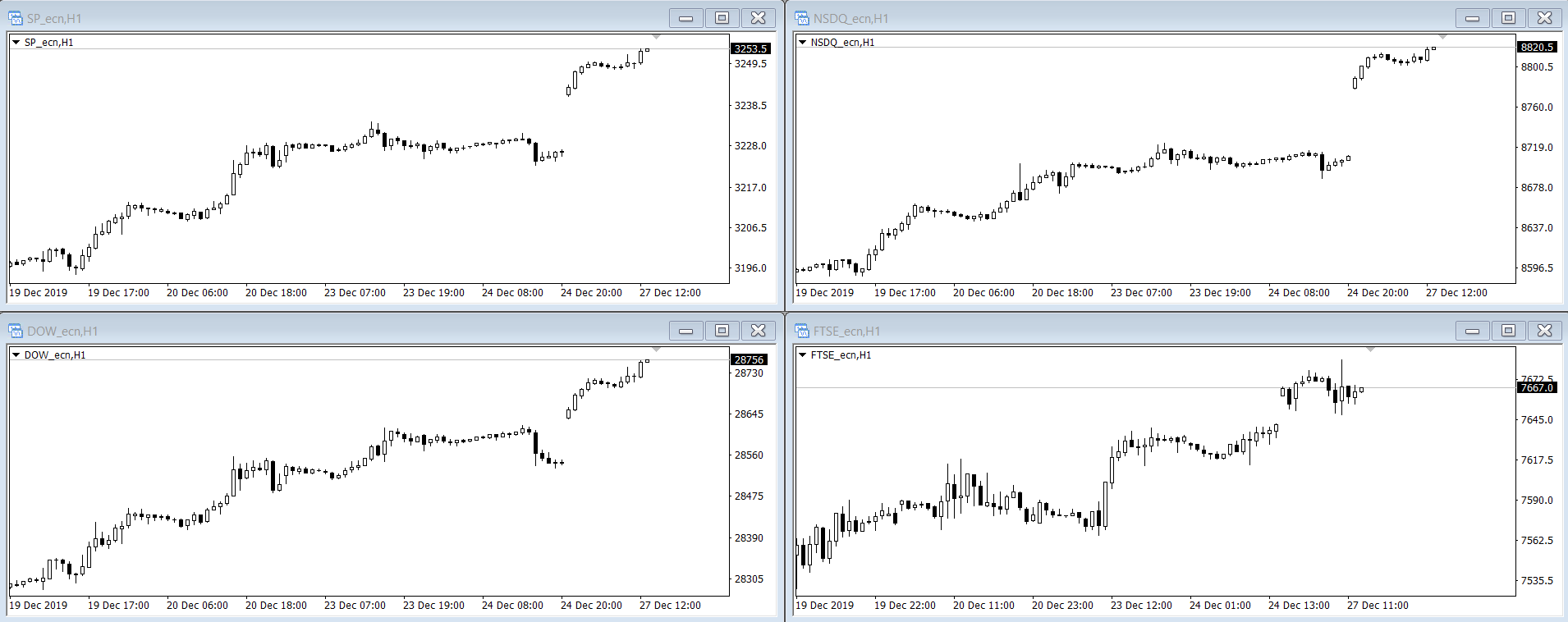Viewport: 1568px width, 622px height.
Task: Click 7535.5 on the FTSE price scale
Action: (x=1537, y=581)
